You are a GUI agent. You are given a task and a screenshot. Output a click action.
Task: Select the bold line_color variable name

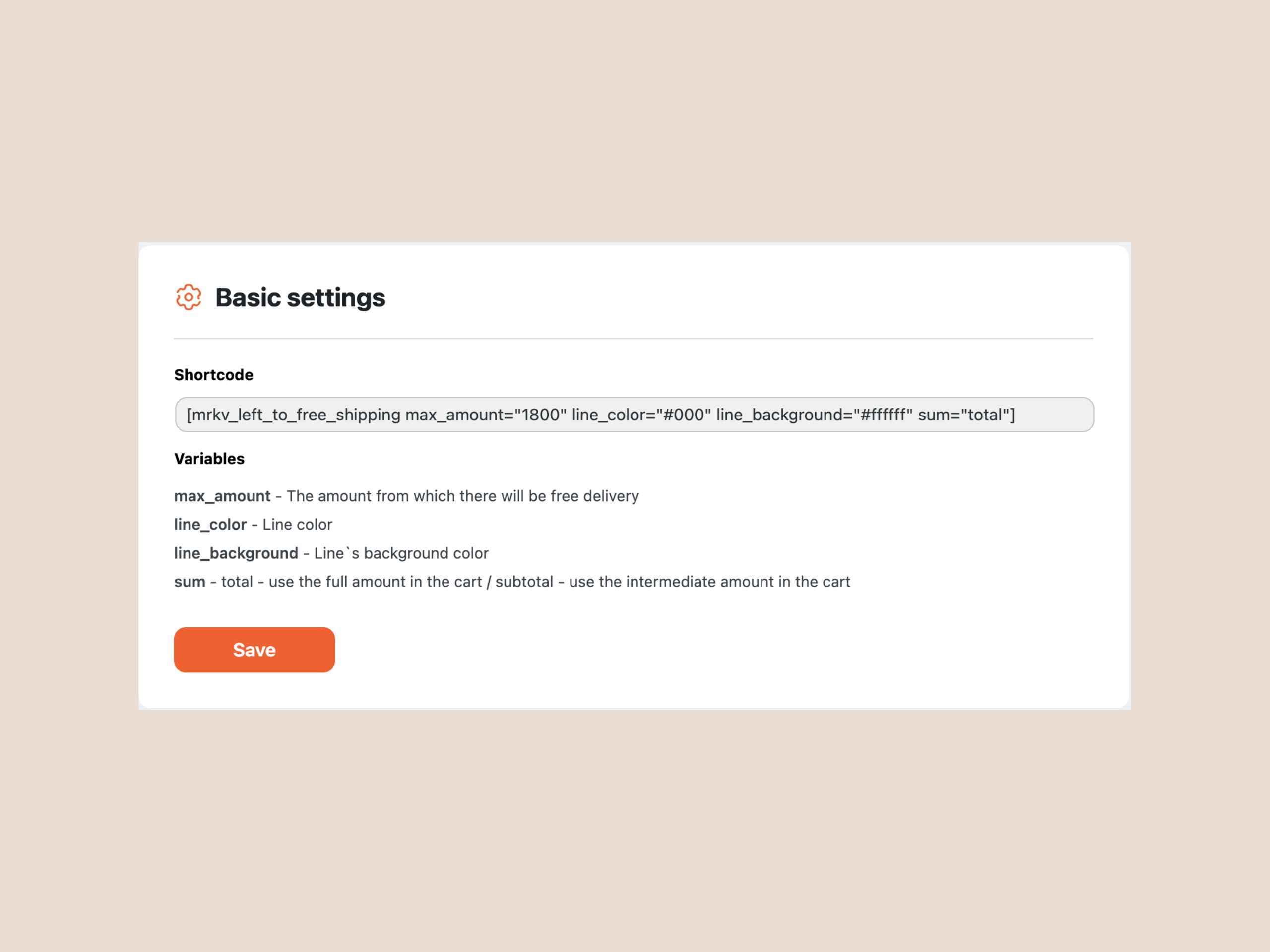[x=210, y=525]
